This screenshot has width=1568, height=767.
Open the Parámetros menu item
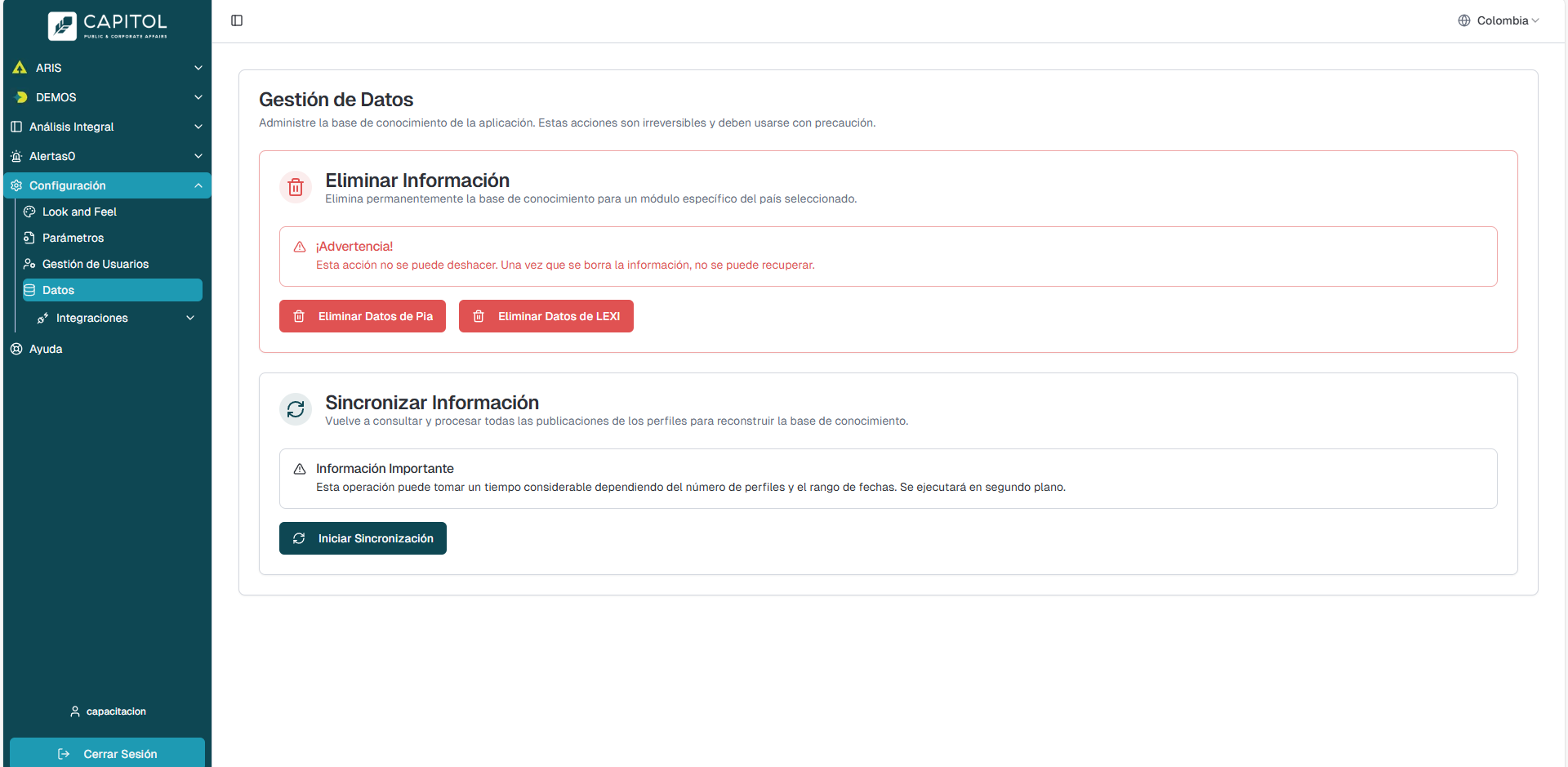[73, 238]
